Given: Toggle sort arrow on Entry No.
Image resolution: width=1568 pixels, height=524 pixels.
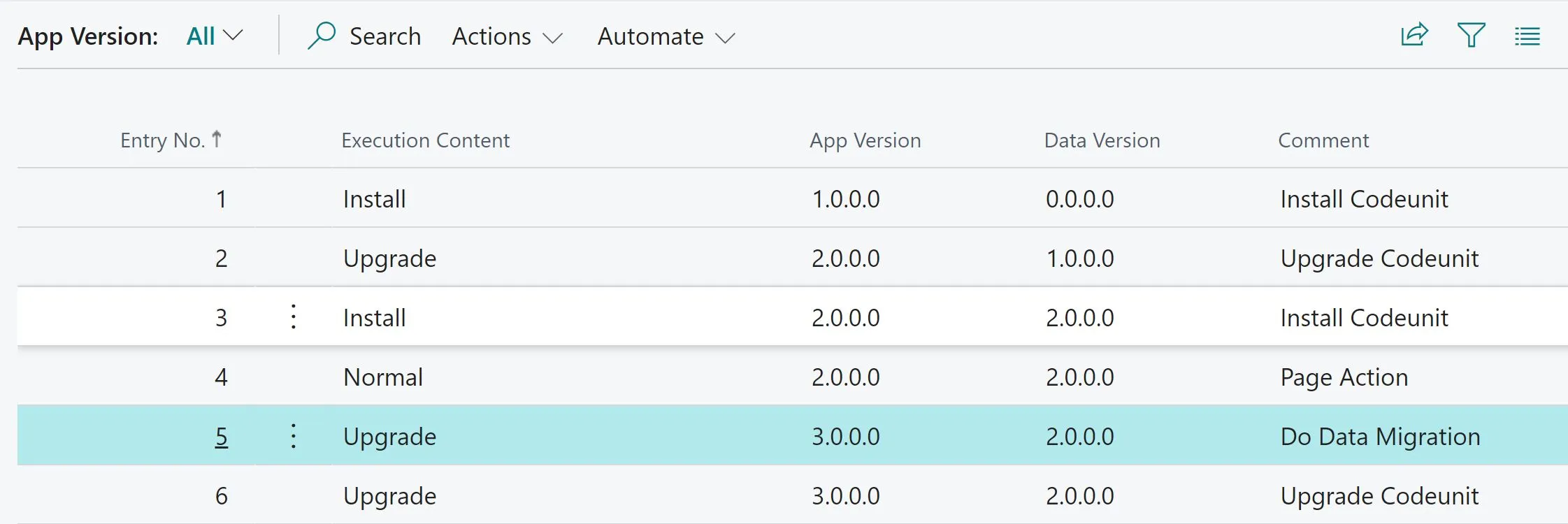Looking at the screenshot, I should 217,139.
